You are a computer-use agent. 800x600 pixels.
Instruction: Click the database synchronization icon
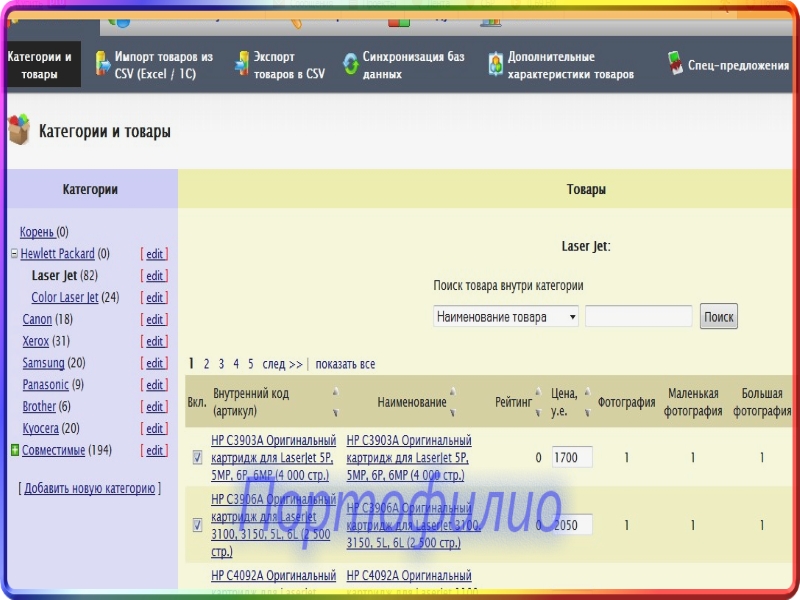coord(351,64)
